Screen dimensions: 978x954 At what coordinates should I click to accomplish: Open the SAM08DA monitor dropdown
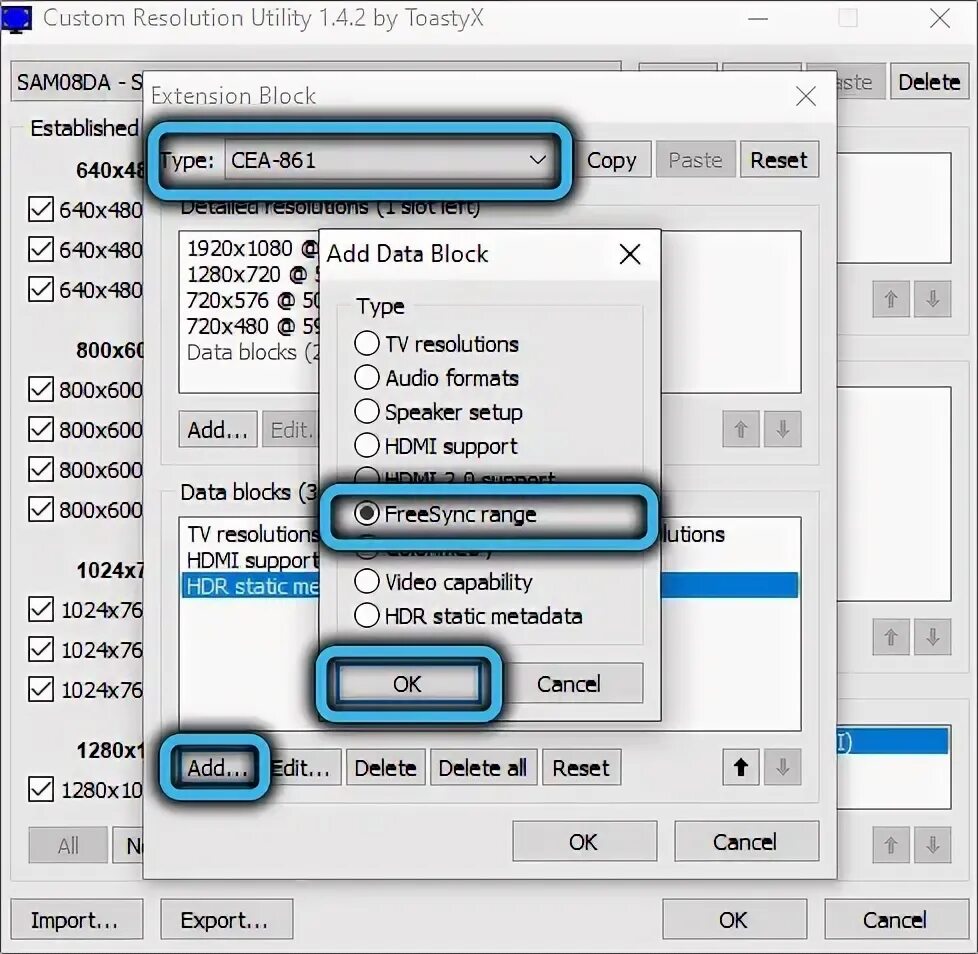point(77,82)
